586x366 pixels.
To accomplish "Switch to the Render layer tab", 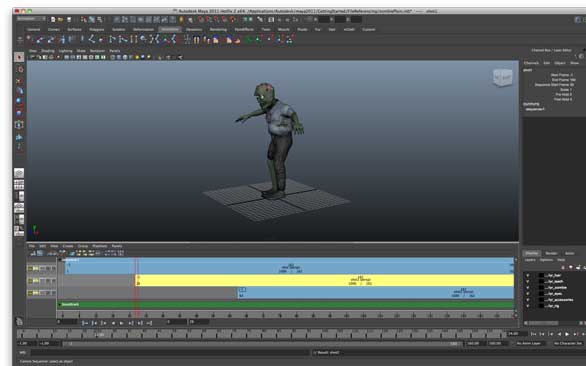I will coord(551,253).
